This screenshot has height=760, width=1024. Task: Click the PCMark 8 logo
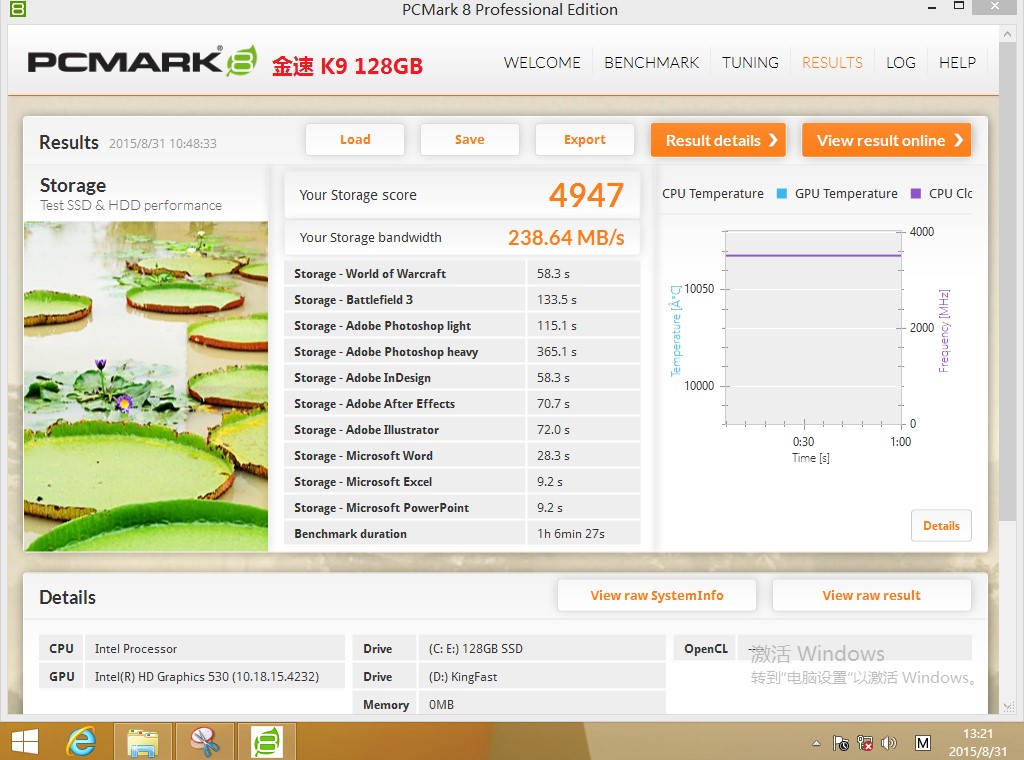tap(142, 61)
